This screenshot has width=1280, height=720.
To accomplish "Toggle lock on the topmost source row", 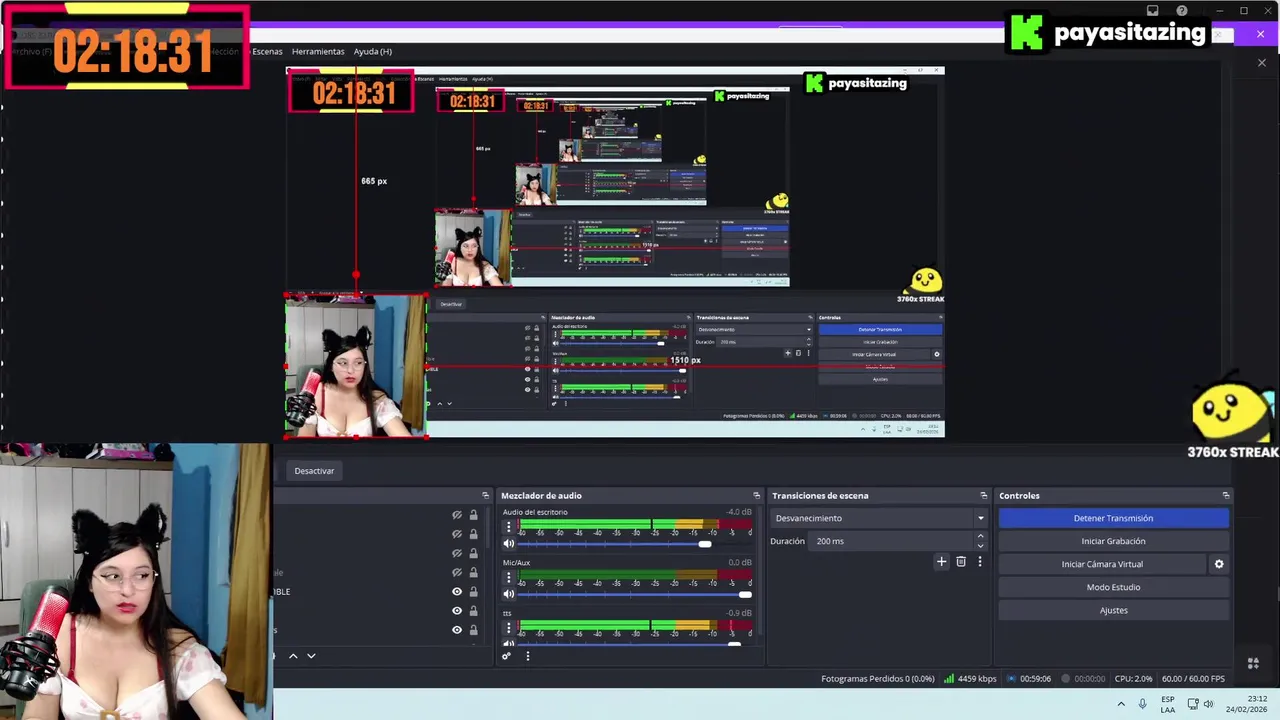I will 474,515.
